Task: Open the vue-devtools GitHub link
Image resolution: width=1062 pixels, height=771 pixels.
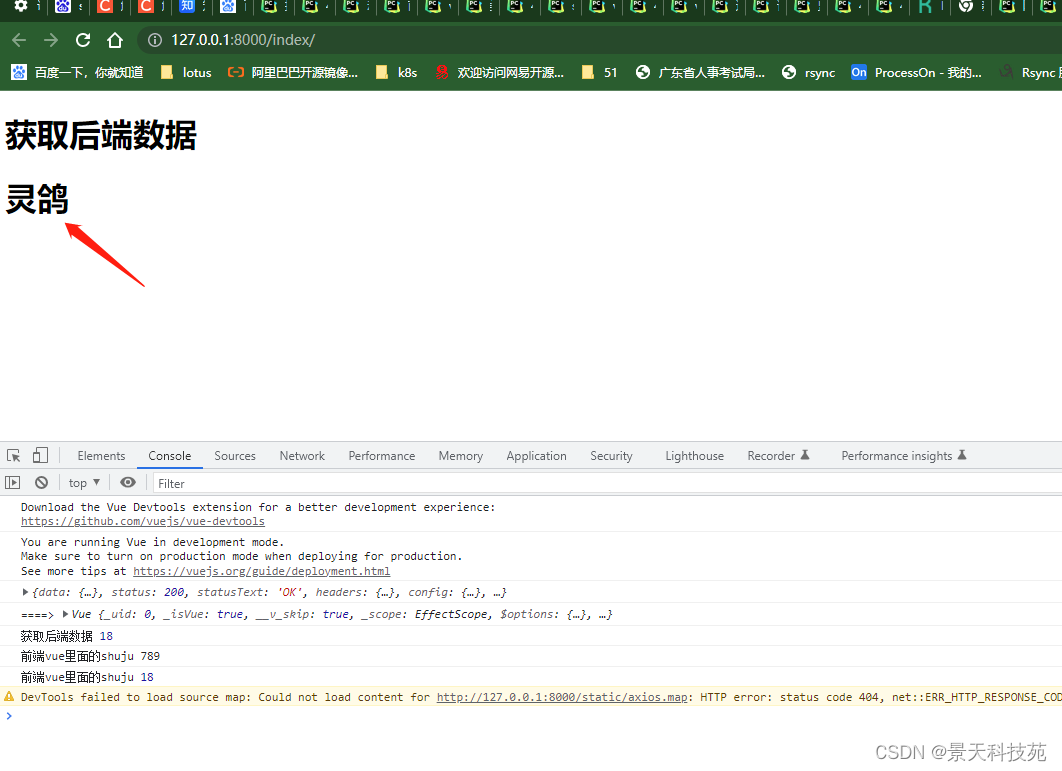Action: tap(143, 521)
